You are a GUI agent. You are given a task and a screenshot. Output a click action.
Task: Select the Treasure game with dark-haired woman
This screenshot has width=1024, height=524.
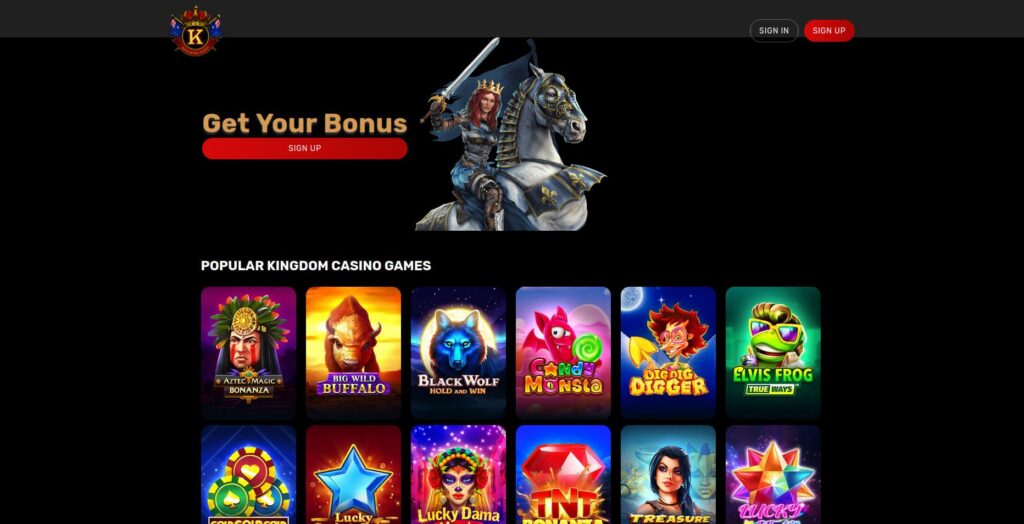[x=668, y=475]
